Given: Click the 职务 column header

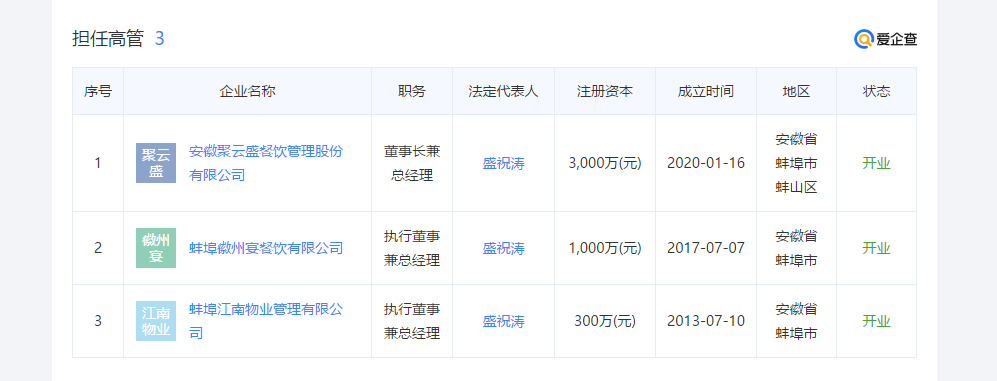Looking at the screenshot, I should pyautogui.click(x=412, y=91).
